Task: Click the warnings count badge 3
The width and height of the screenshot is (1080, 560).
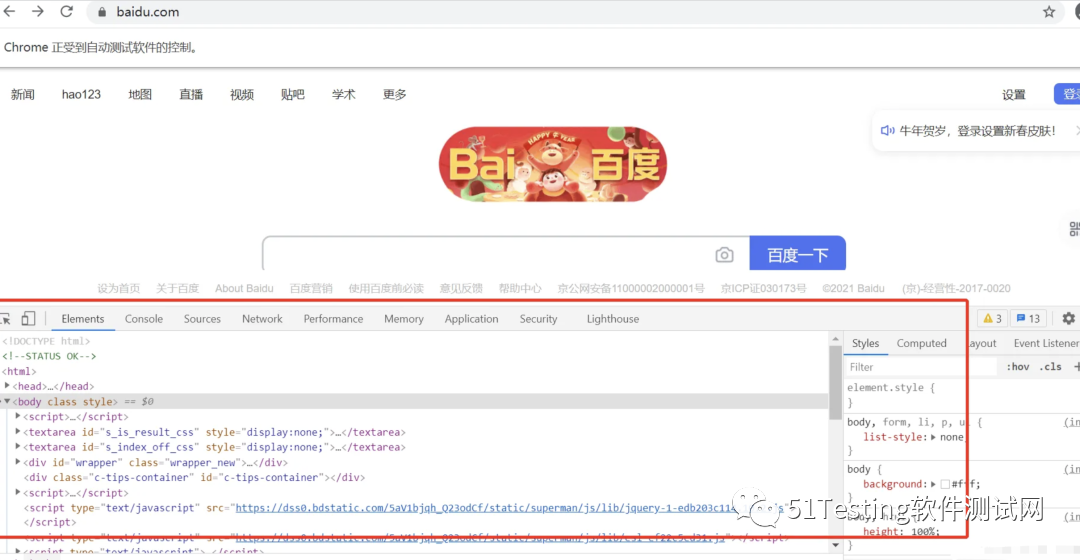Action: click(993, 318)
